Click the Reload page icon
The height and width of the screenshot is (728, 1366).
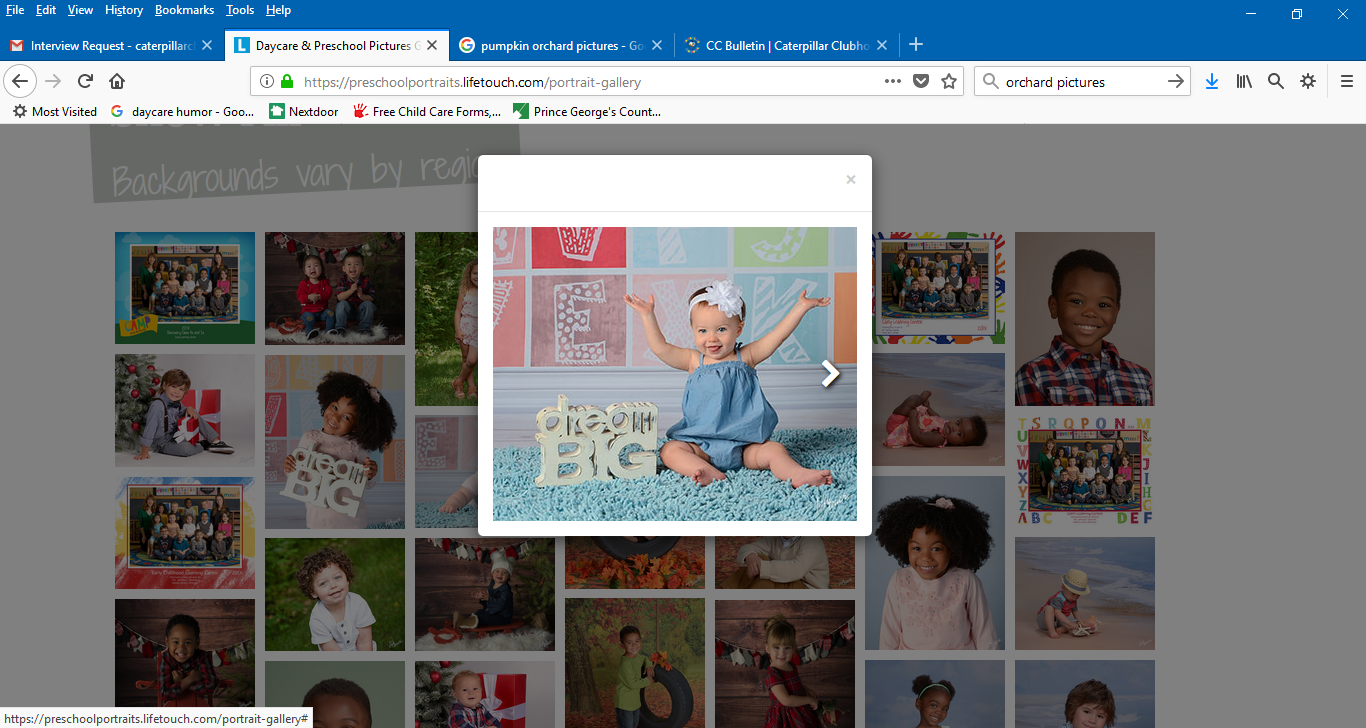86,82
